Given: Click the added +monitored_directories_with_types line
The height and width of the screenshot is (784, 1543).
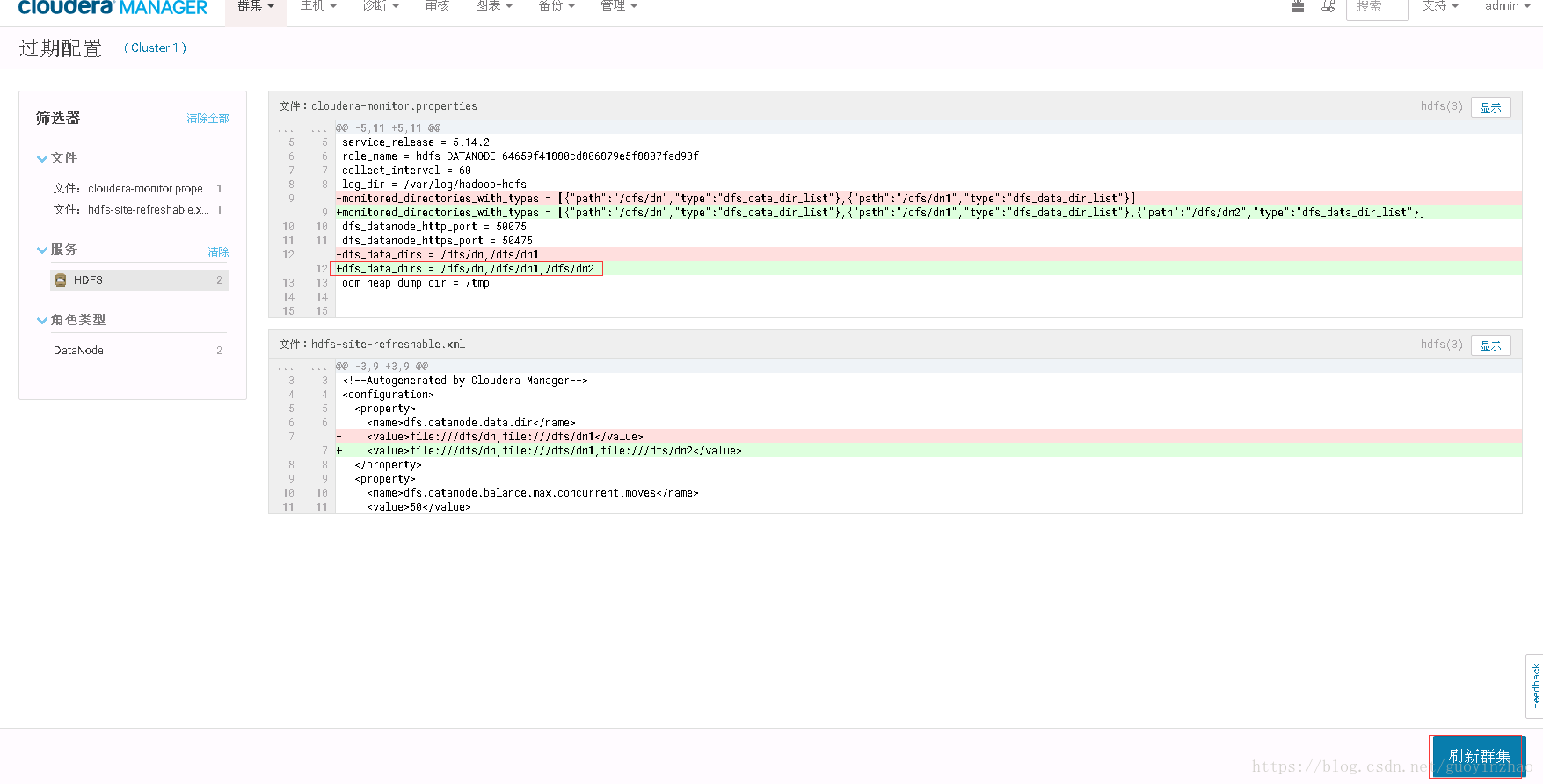Looking at the screenshot, I should (928, 213).
